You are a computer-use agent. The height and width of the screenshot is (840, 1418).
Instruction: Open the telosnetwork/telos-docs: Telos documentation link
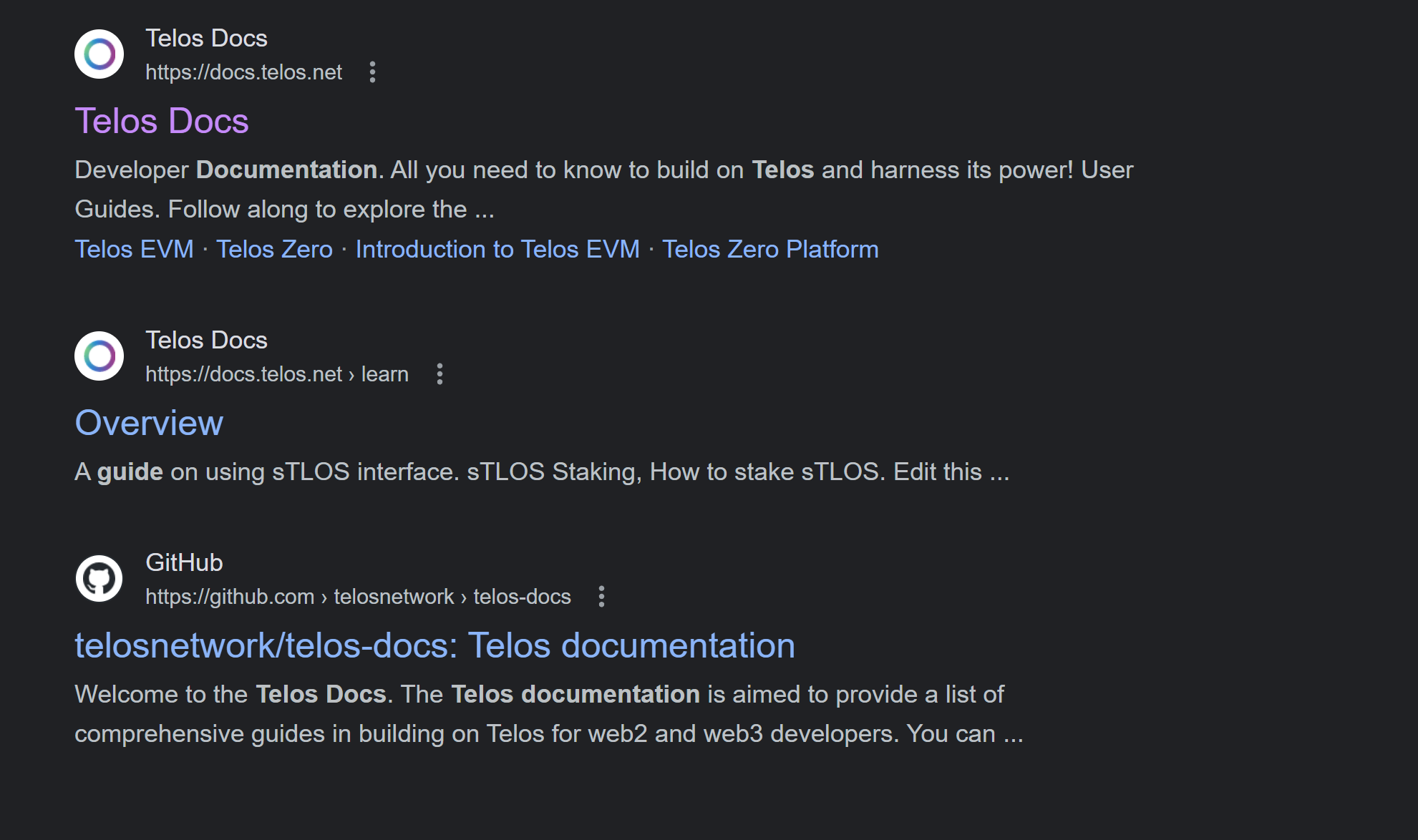[434, 645]
